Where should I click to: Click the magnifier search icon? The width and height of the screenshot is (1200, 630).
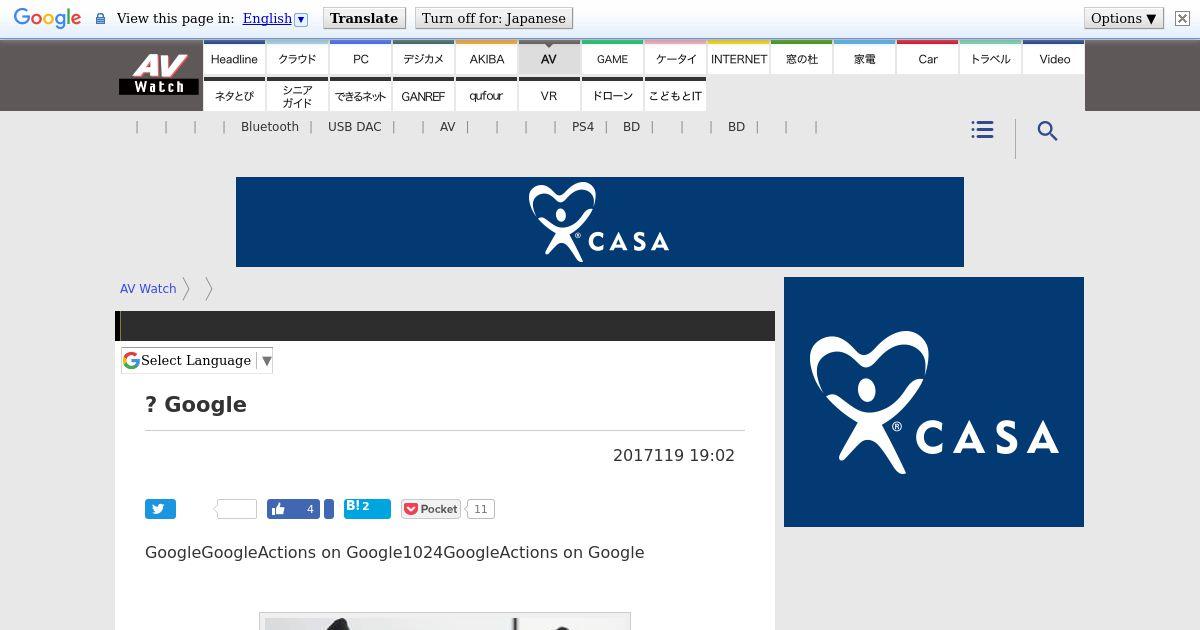1047,131
